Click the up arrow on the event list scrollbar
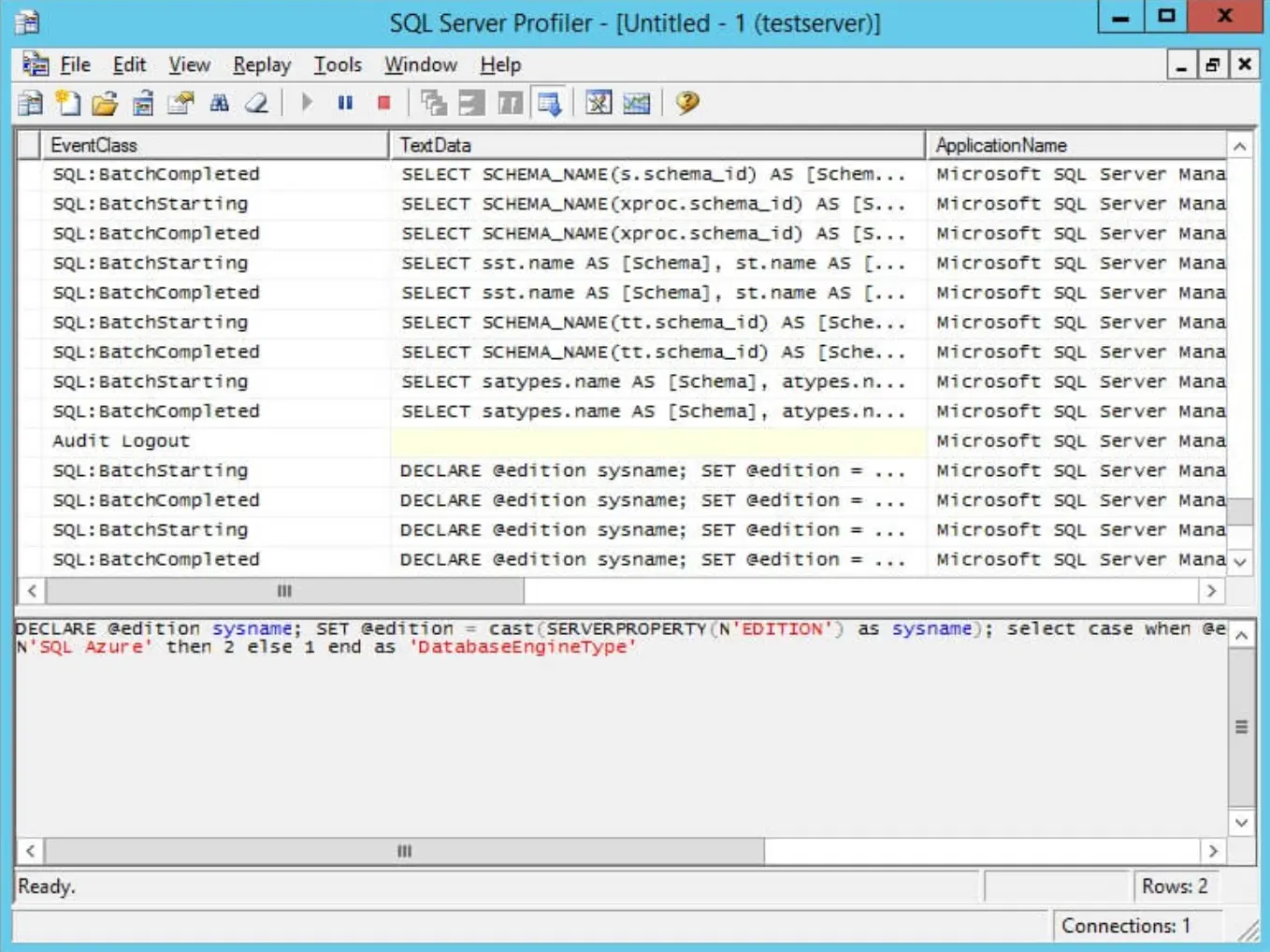The width and height of the screenshot is (1270, 952). [x=1241, y=145]
